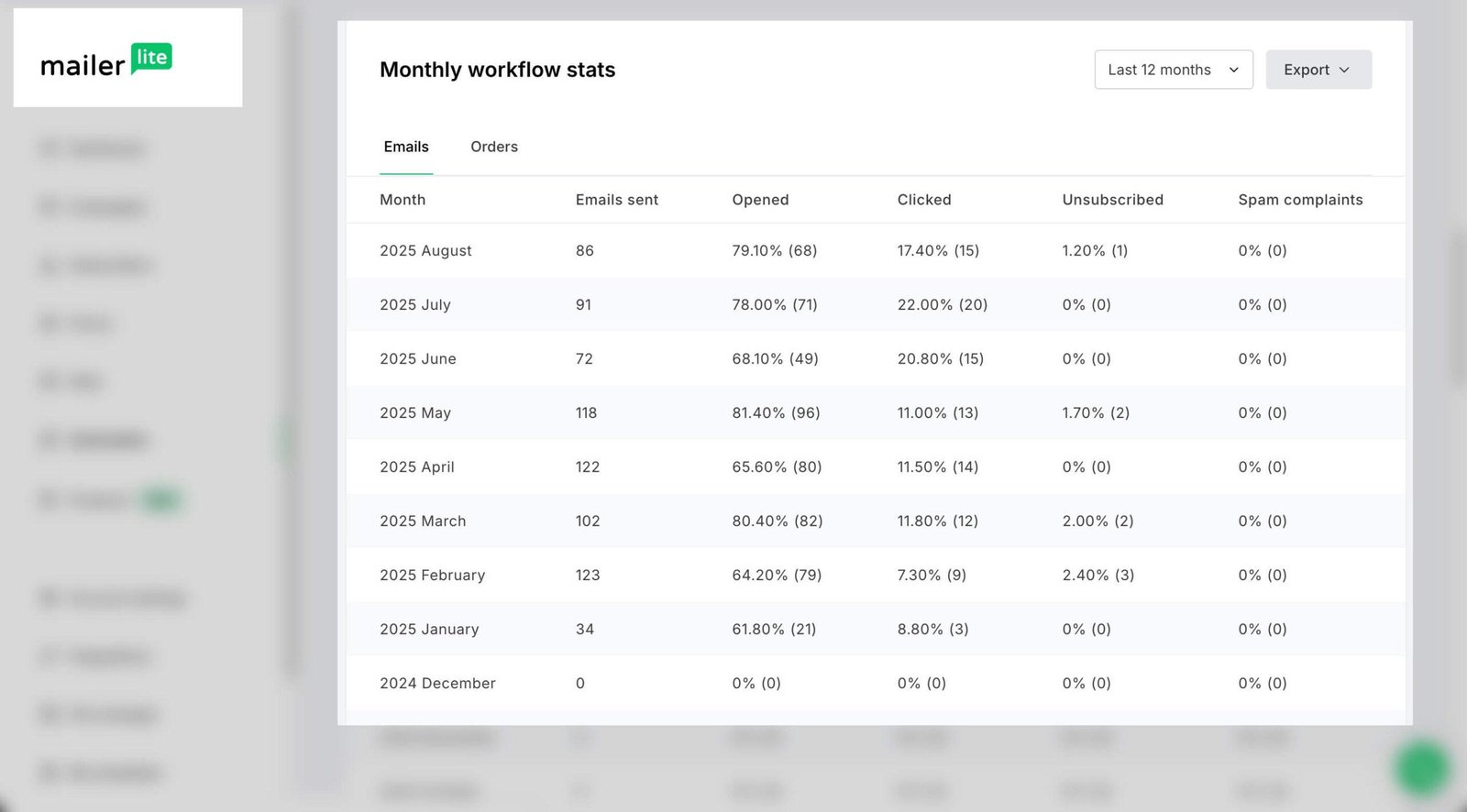Click the 2.40% (3) unsubscribed value

coord(1097,575)
